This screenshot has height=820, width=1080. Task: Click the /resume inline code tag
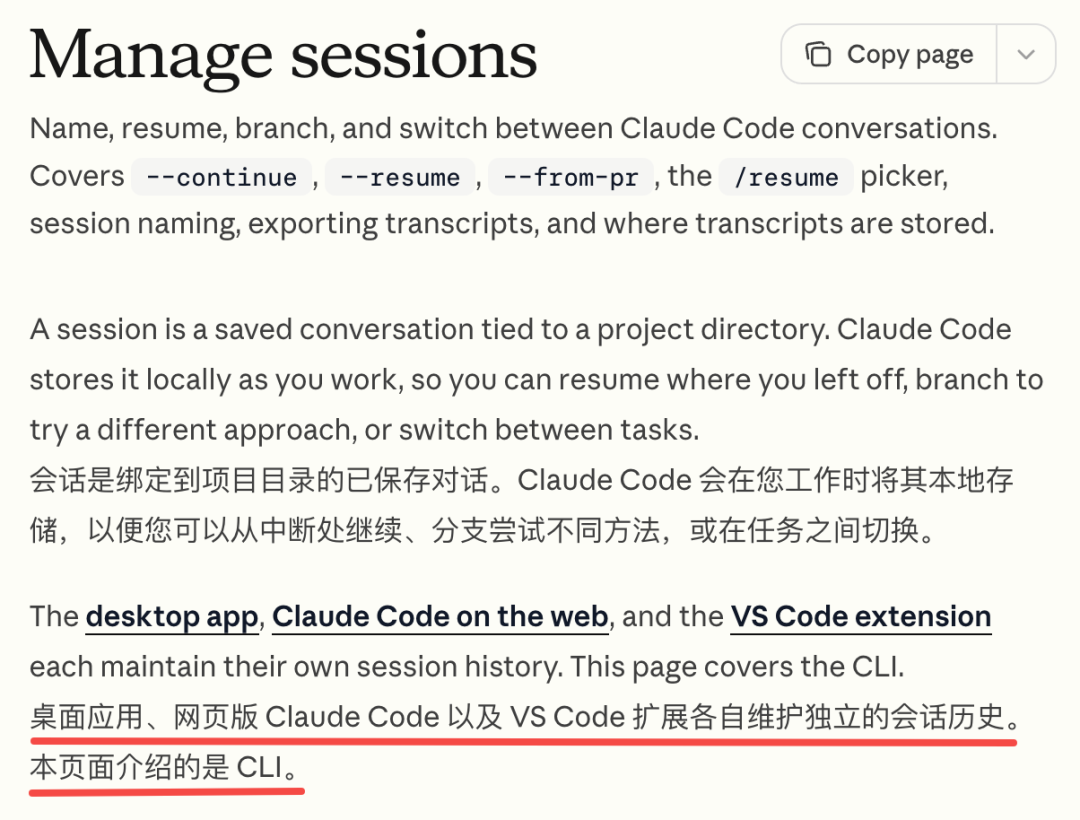pyautogui.click(x=787, y=177)
